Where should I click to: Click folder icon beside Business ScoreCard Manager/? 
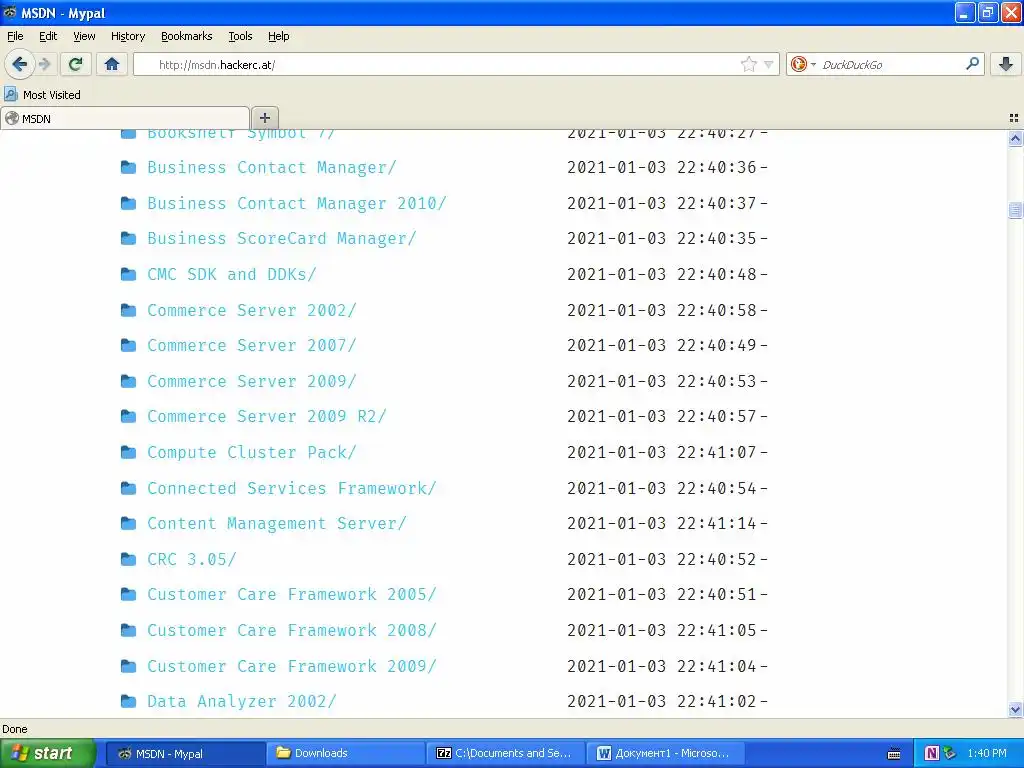pyautogui.click(x=129, y=239)
